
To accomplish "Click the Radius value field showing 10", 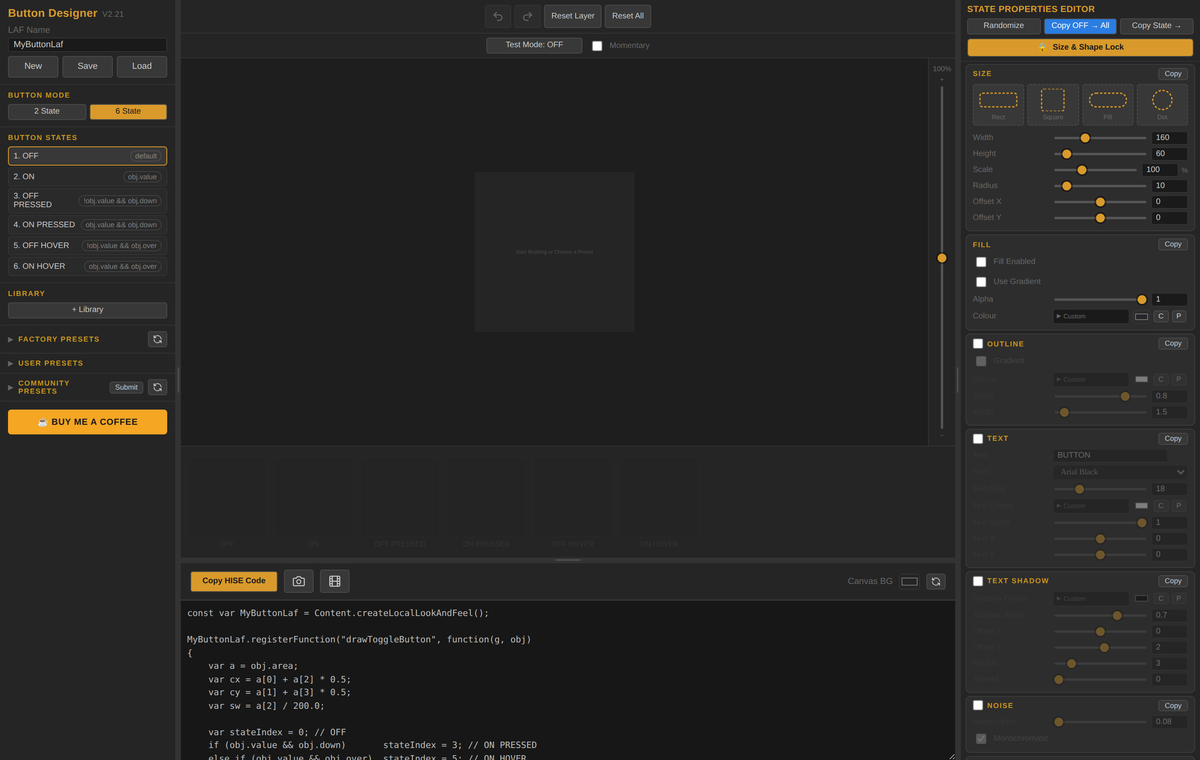I will [1169, 186].
